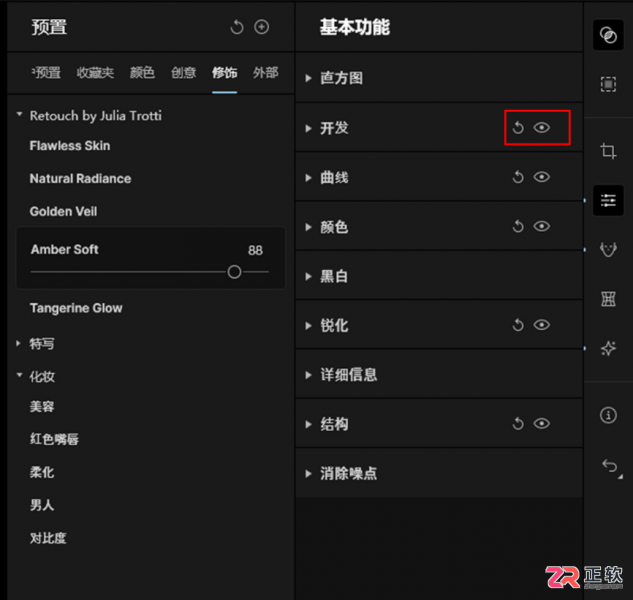Expand the 锐化 section arrow
Screen dimensions: 633x600
(x=309, y=326)
